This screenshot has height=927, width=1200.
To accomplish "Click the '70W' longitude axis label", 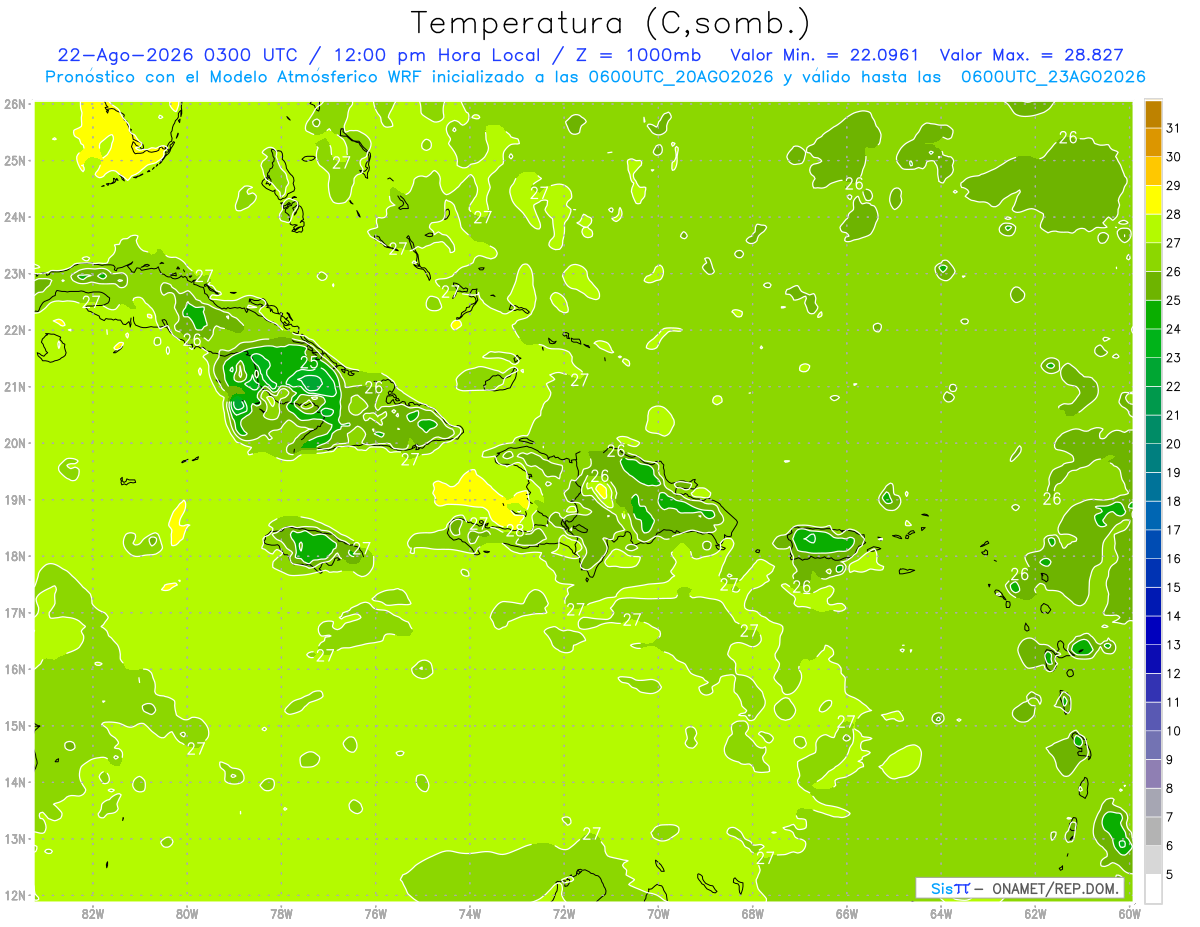I will (658, 914).
